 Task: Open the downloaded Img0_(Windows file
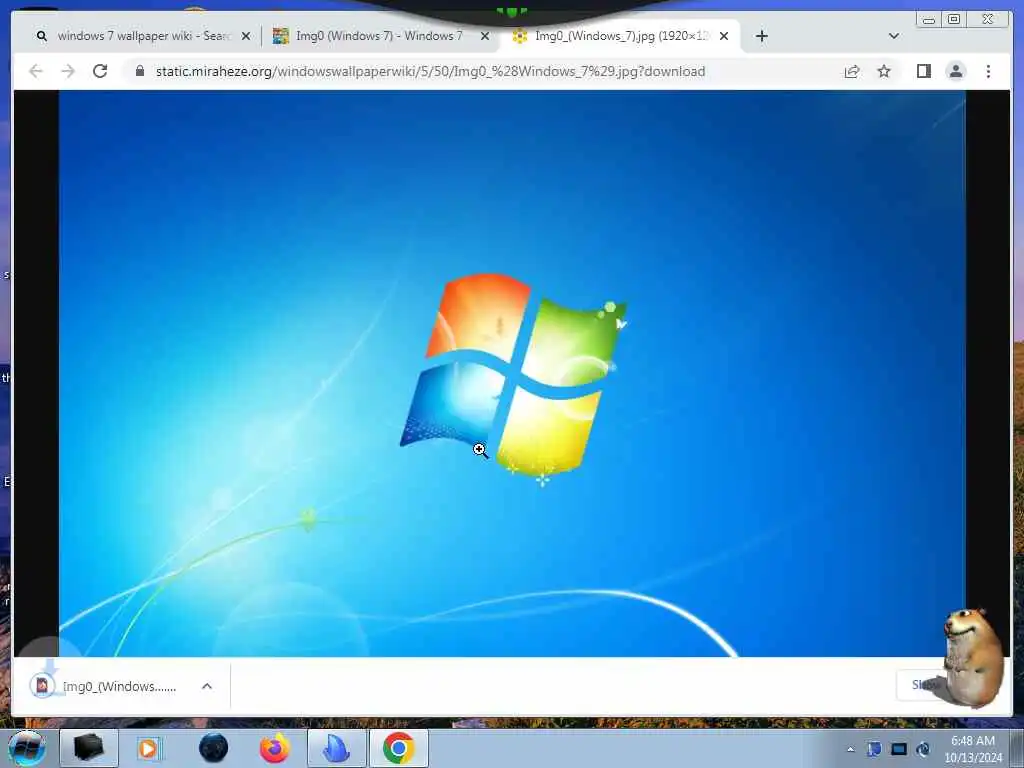[x=120, y=686]
